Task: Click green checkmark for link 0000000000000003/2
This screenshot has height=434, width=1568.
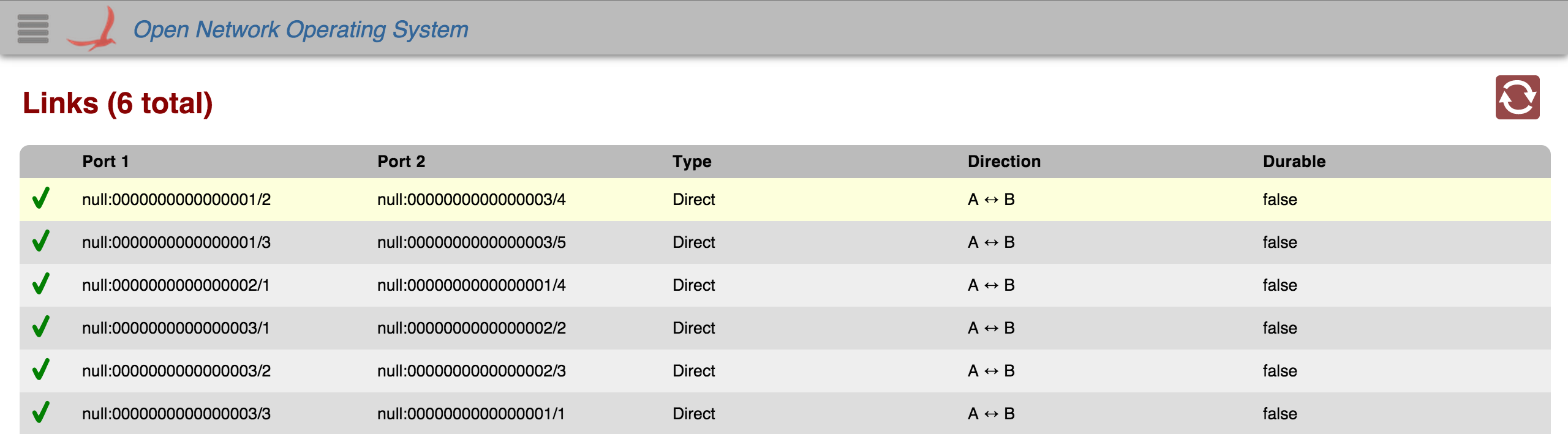Action: coord(41,370)
